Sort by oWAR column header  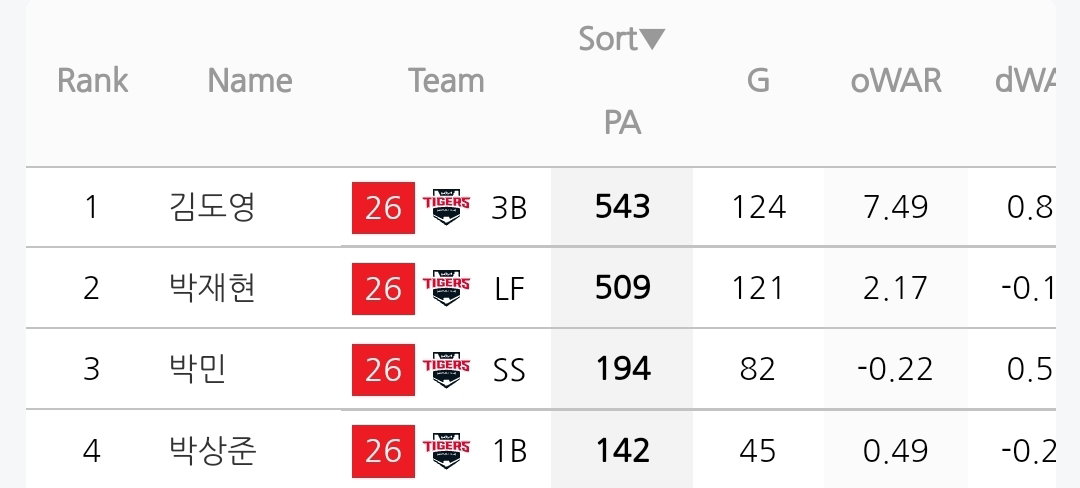895,81
